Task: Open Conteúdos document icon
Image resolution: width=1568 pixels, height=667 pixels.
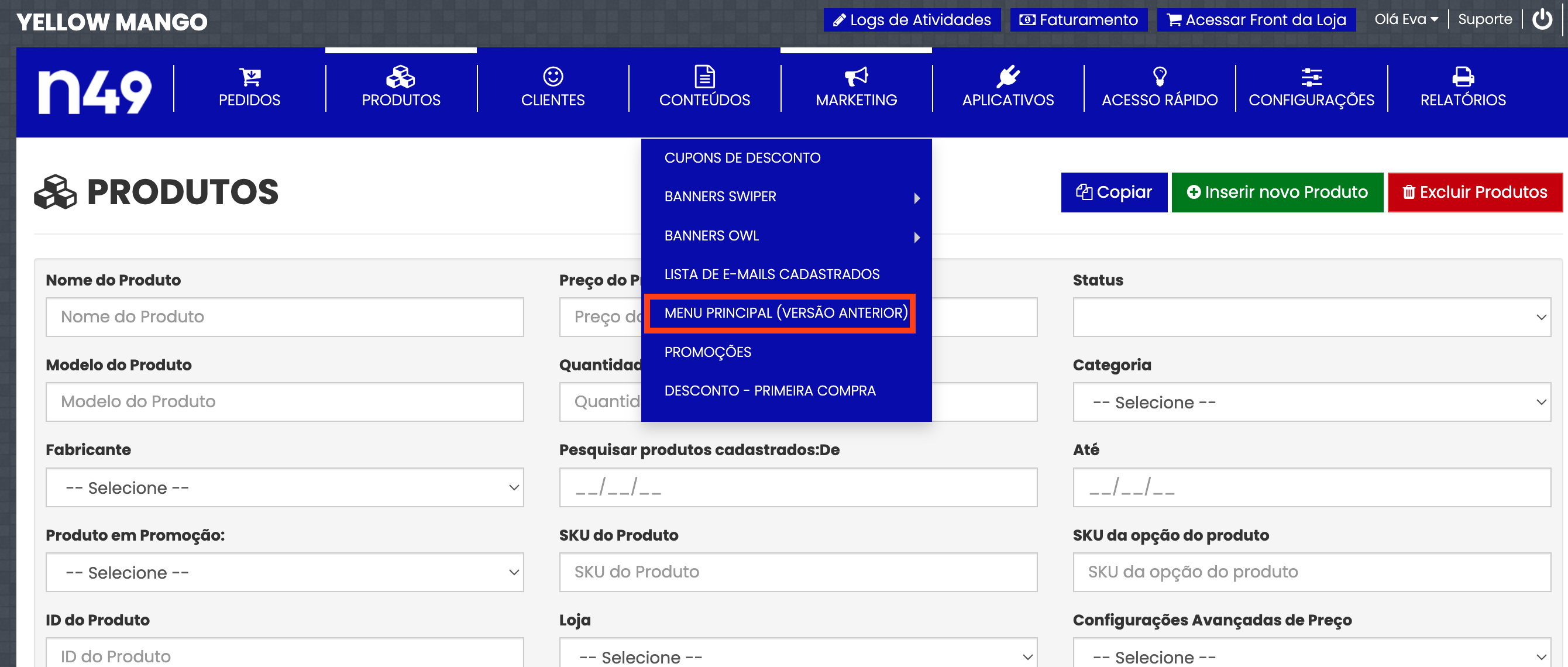Action: [704, 77]
